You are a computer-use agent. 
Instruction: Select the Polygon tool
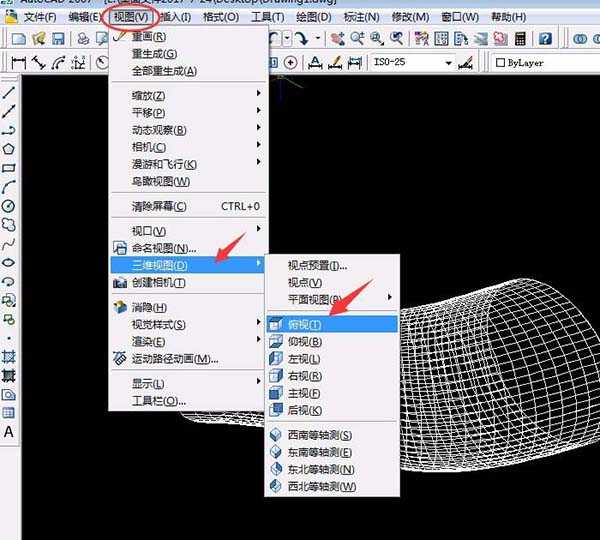(x=8, y=149)
